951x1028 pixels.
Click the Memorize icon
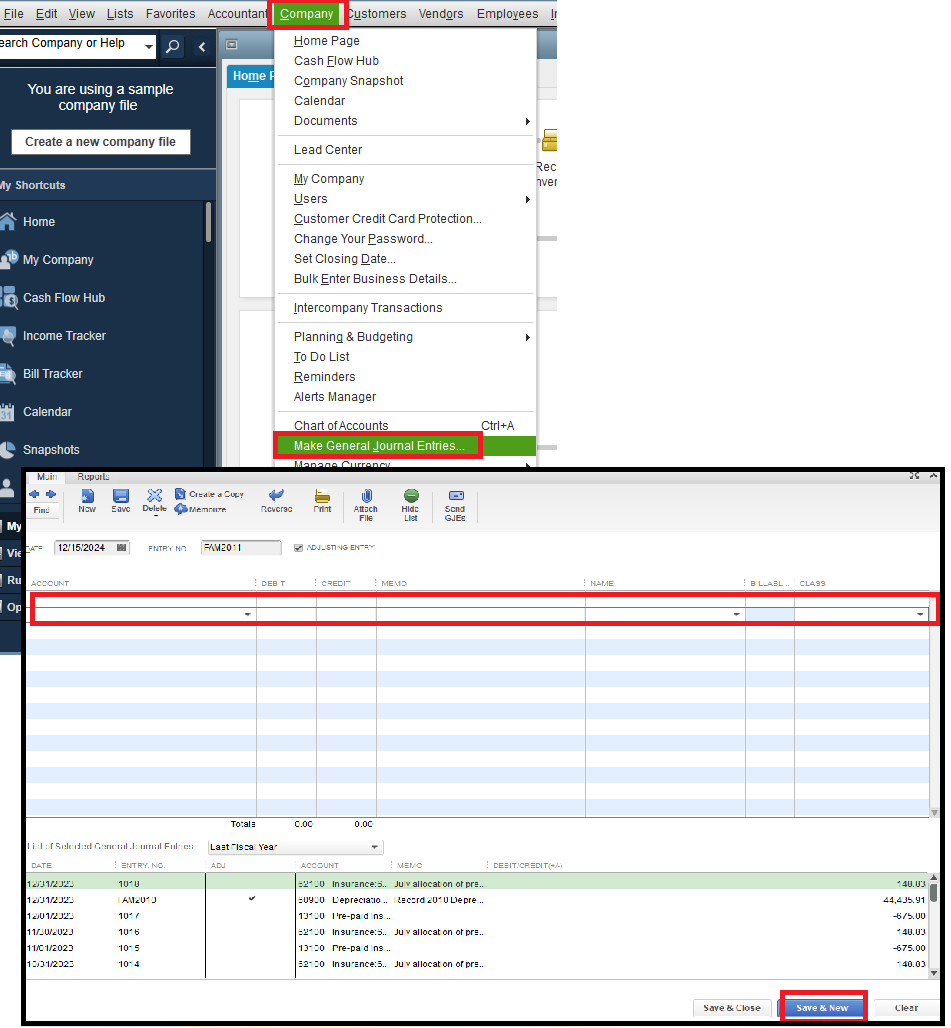181,509
